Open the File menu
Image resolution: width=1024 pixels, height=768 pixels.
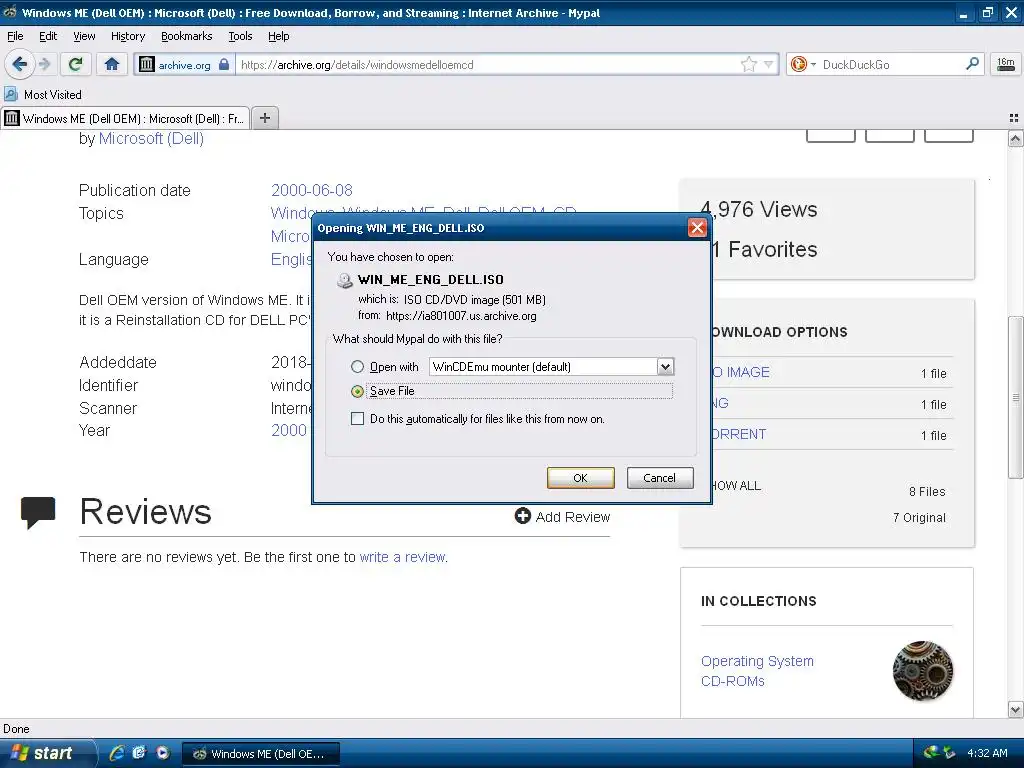(x=15, y=36)
